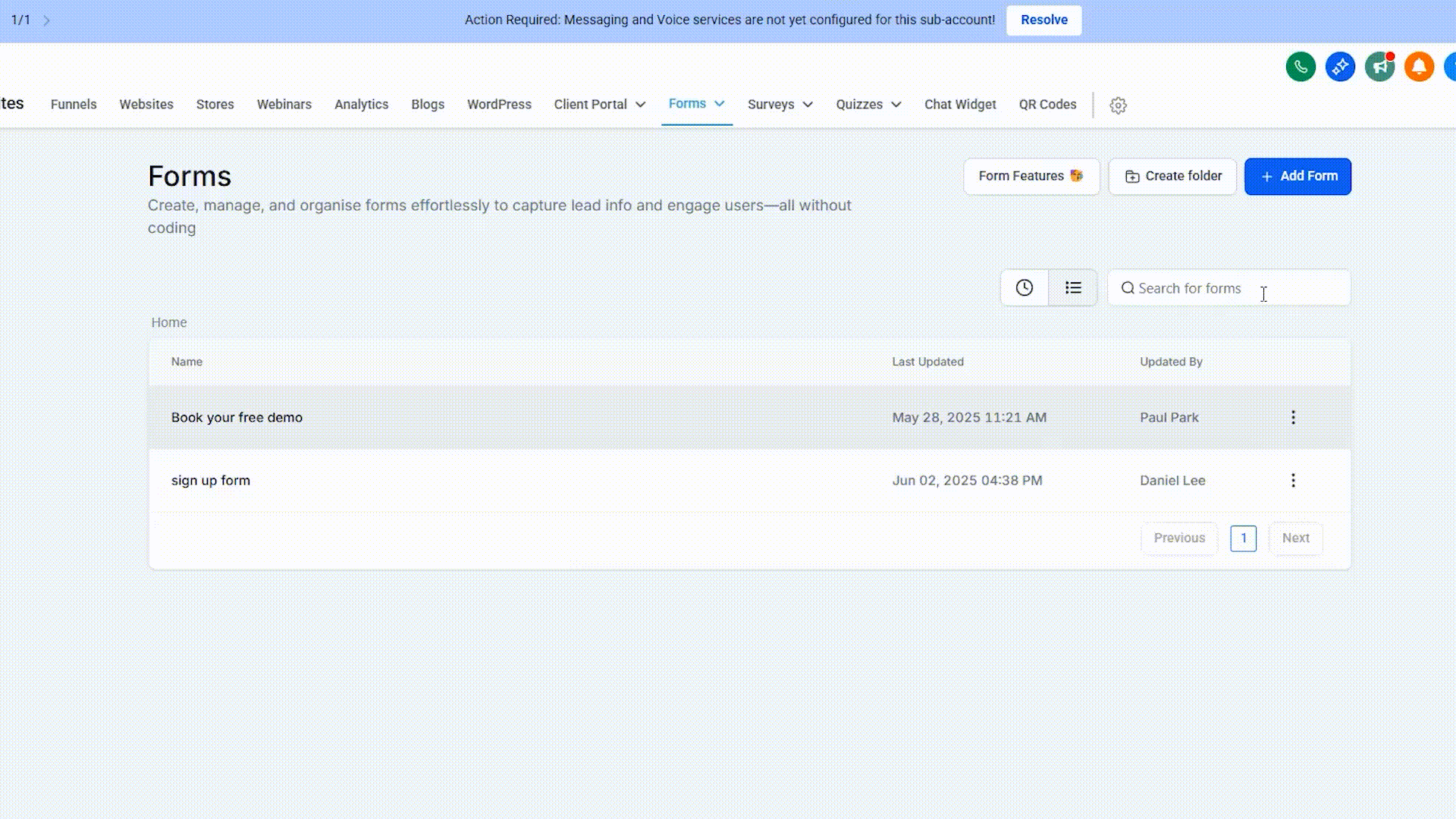Viewport: 1456px width, 819px height.
Task: Click inside the Search for forms field
Action: coord(1228,288)
